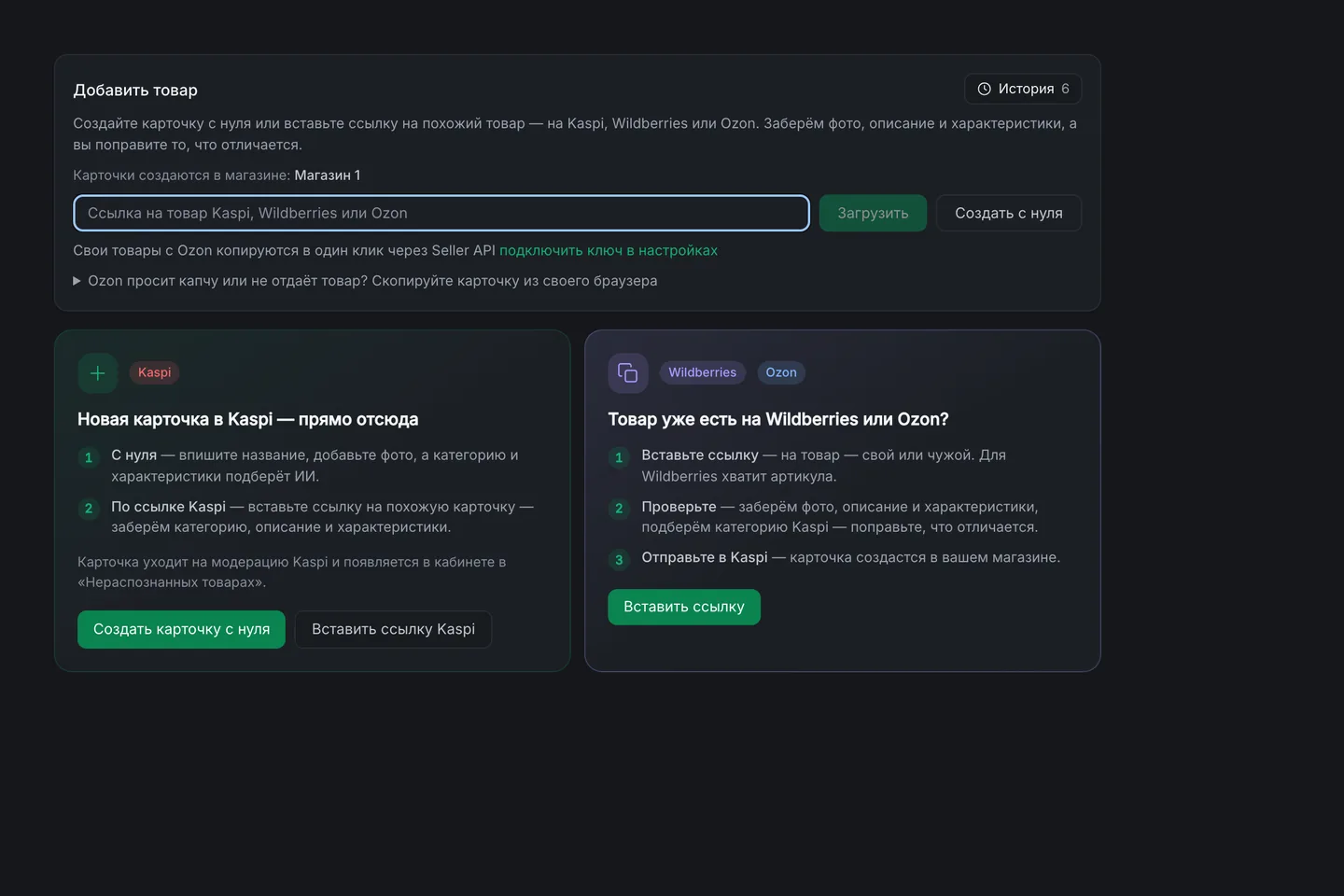The width and height of the screenshot is (1344, 896).
Task: Click heading Новая карточка в Kaspi
Action: tap(248, 419)
